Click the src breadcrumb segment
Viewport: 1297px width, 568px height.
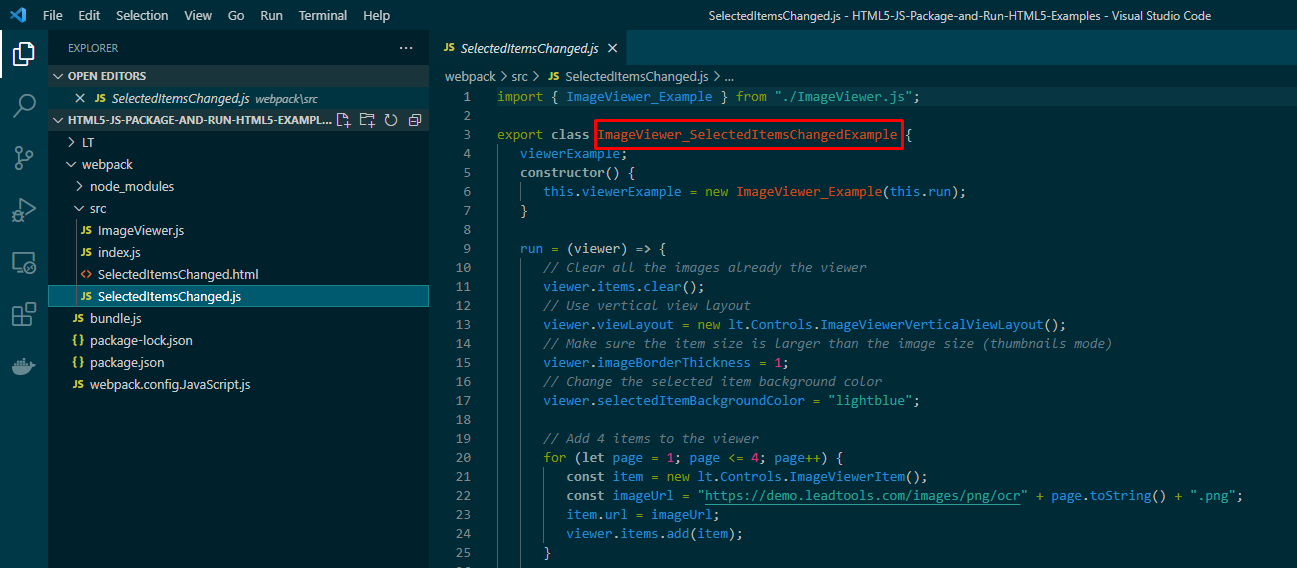point(521,76)
